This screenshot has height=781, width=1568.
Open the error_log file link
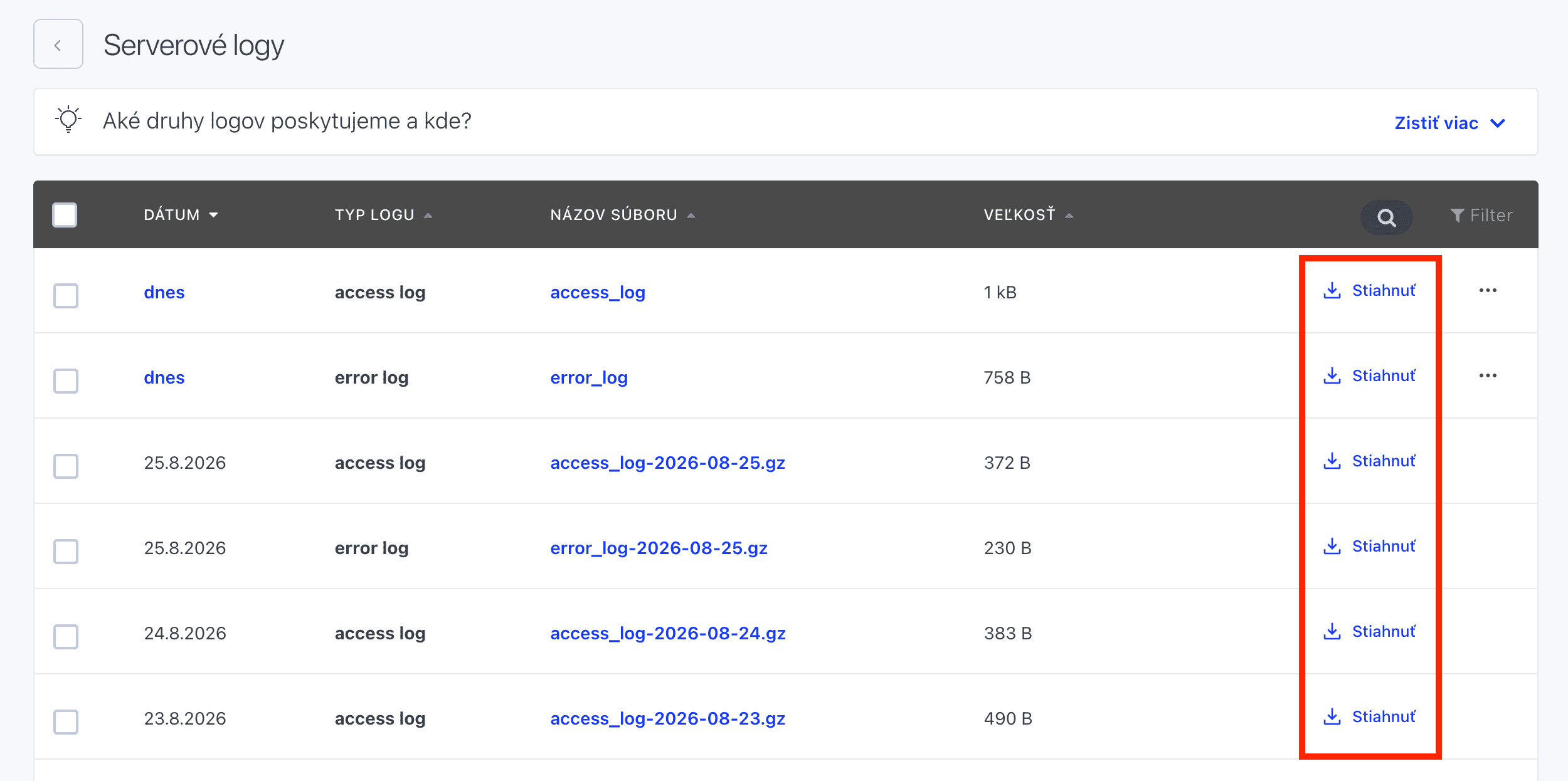pyautogui.click(x=589, y=378)
